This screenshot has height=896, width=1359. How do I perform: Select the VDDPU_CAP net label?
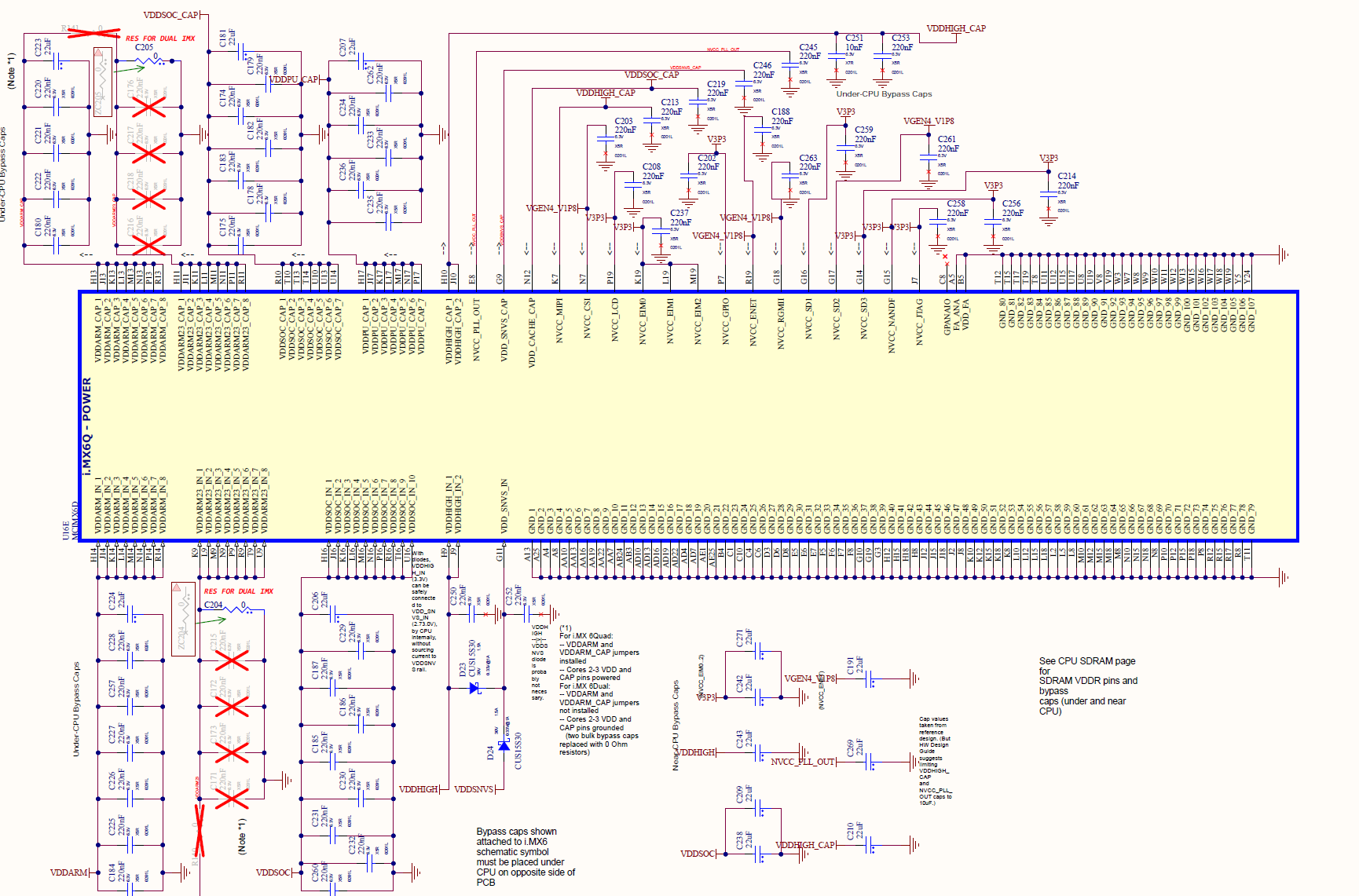click(294, 79)
